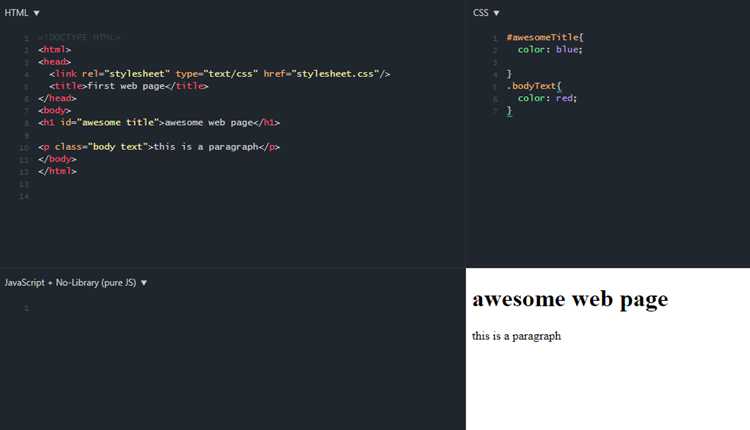
Task: Click empty line 1 in JavaScript editor
Action: pos(239,308)
